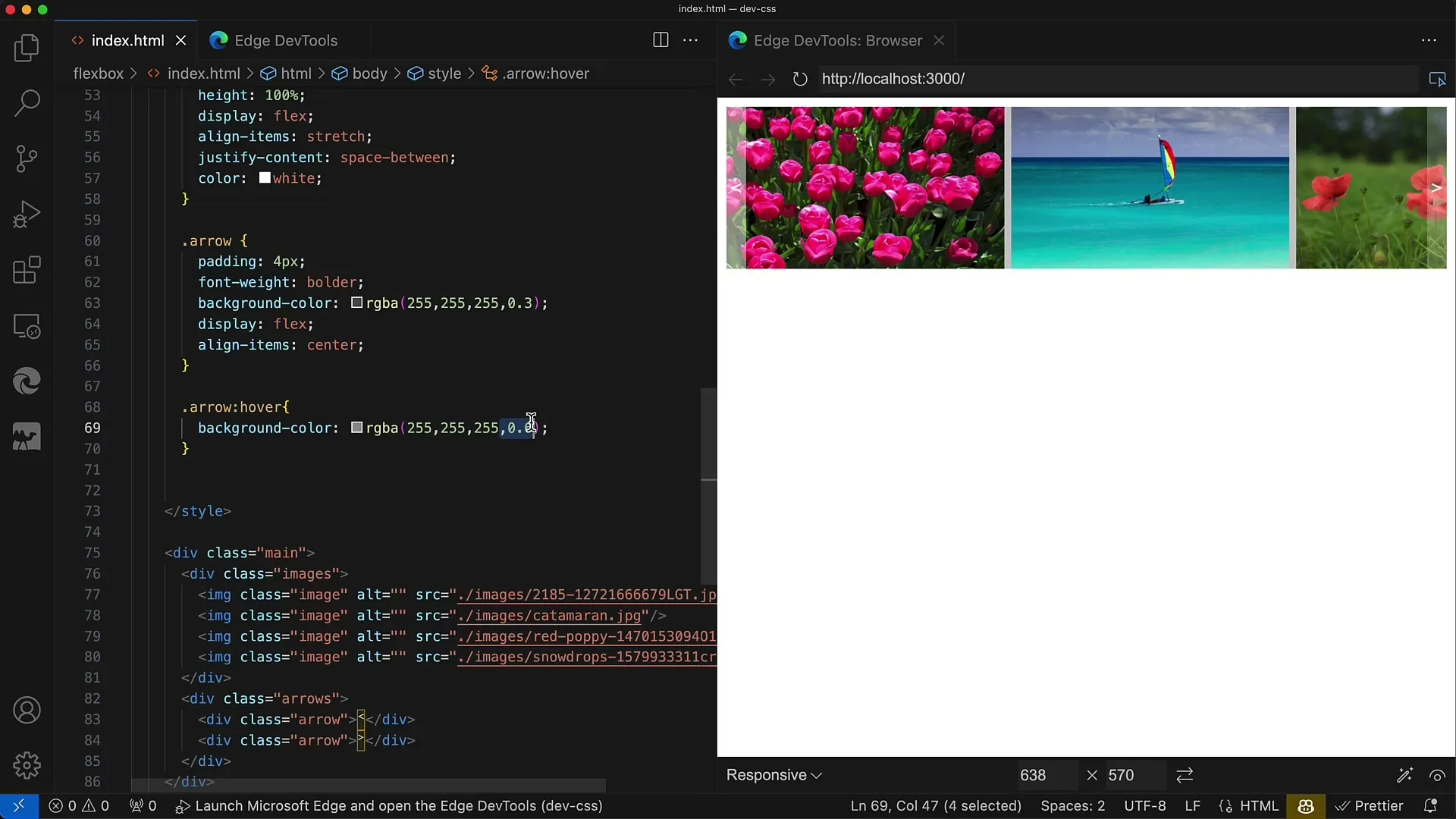Click the body breadcrumb
The height and width of the screenshot is (819, 1456).
(360, 74)
